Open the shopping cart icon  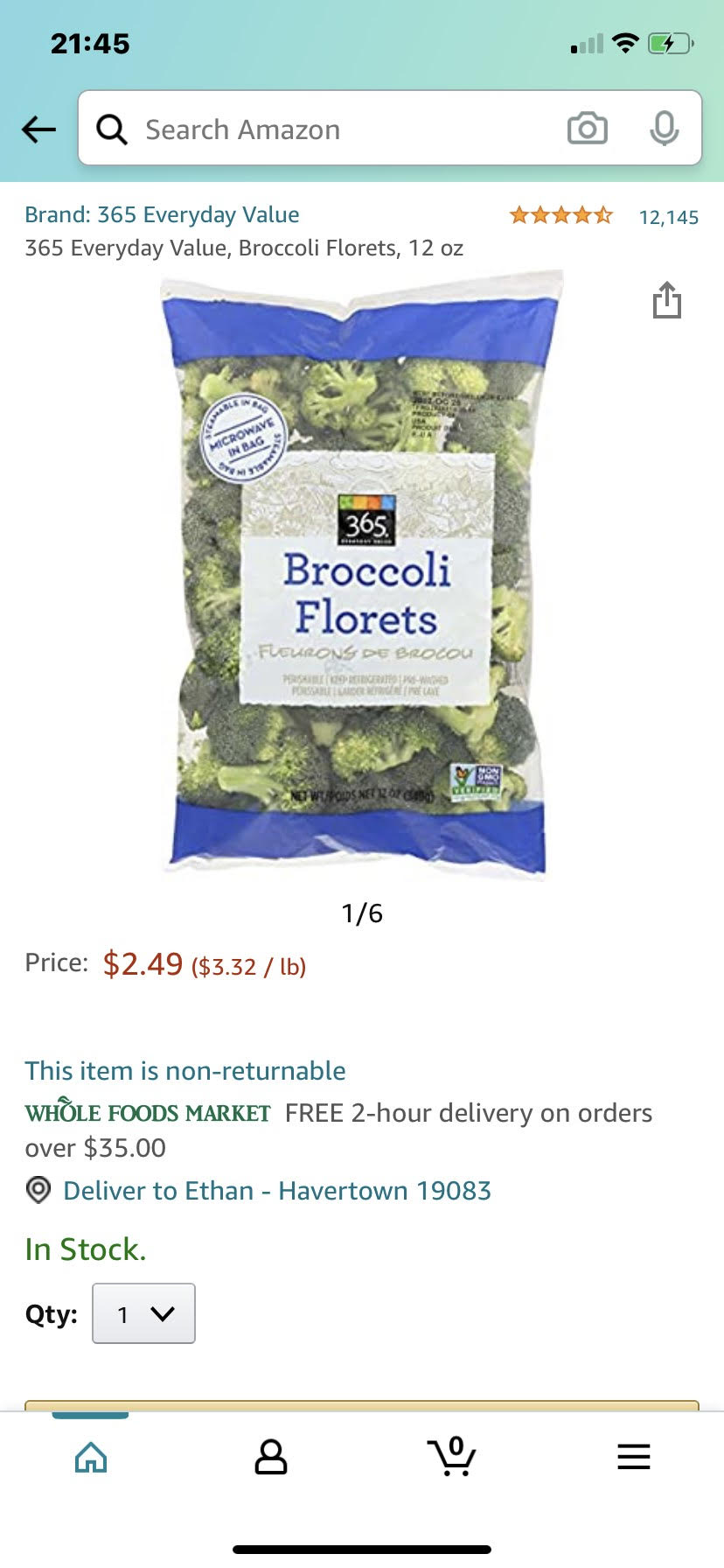452,1456
